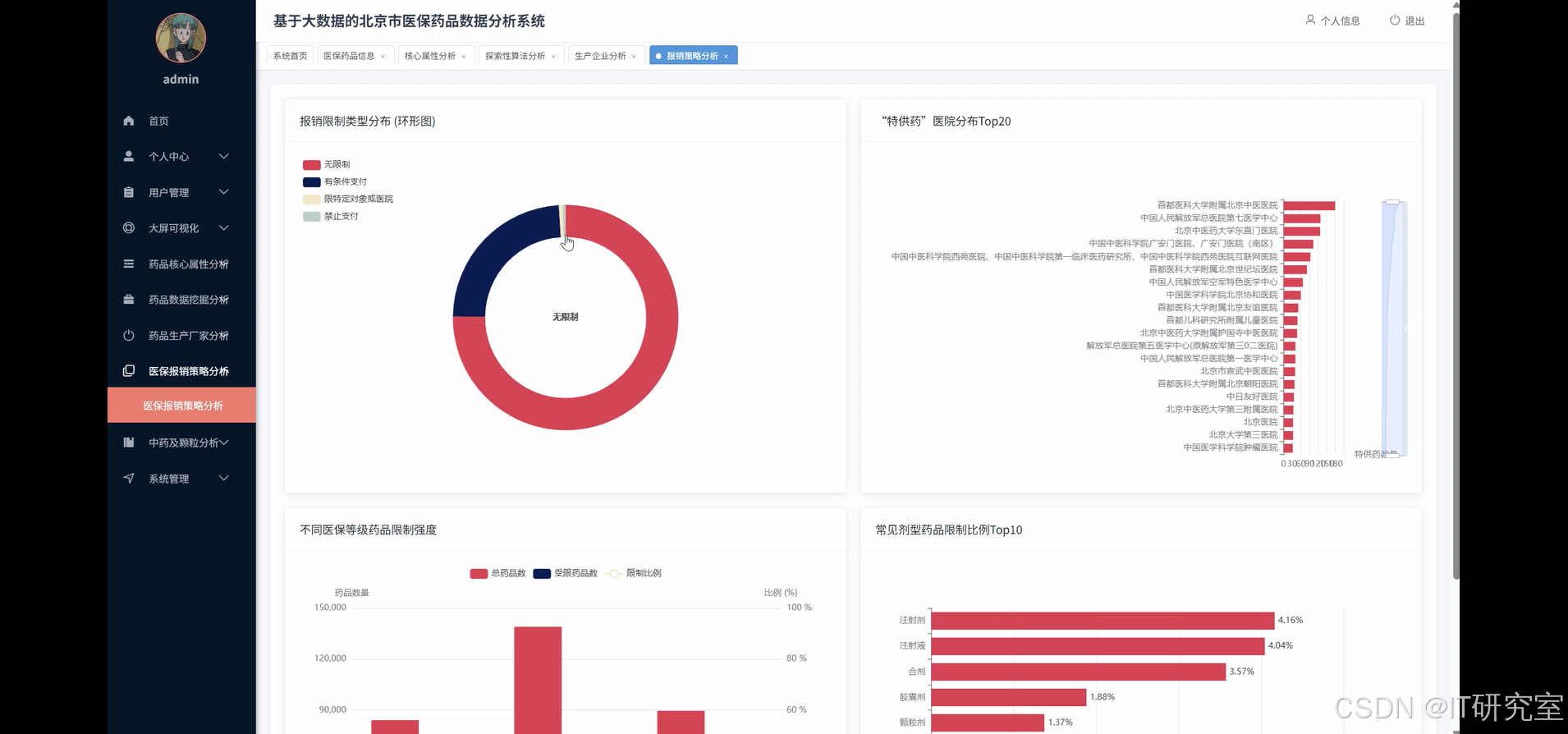The height and width of the screenshot is (734, 1568).
Task: Click the tallest red 总药品数 bar
Action: tap(538, 680)
